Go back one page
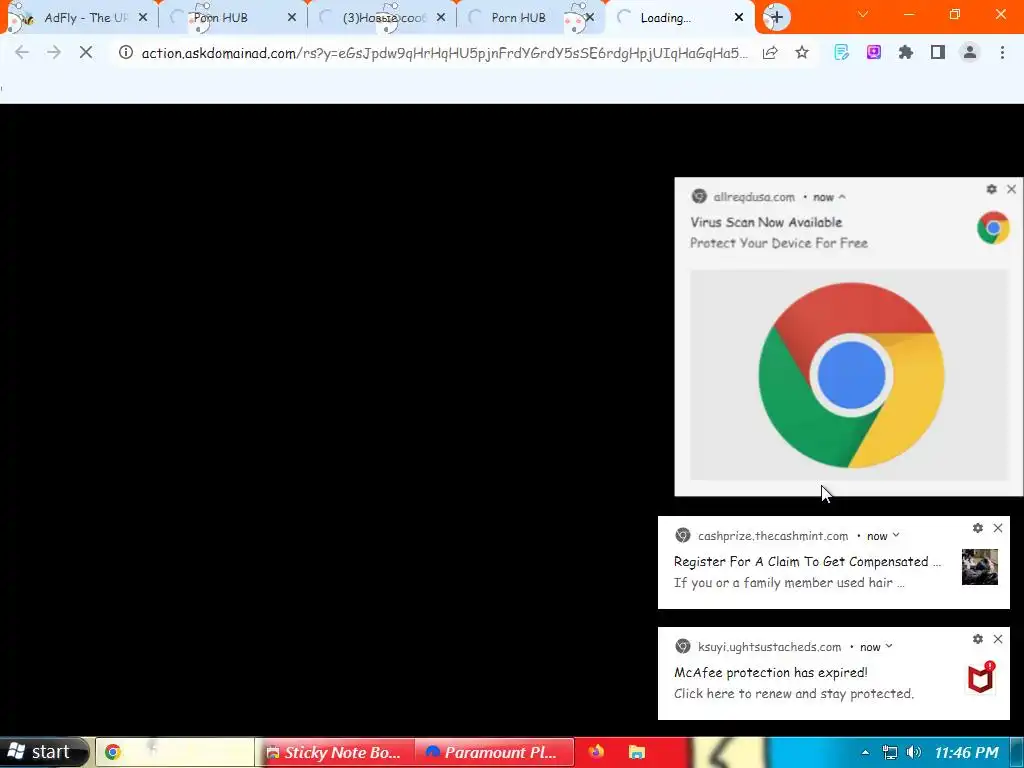This screenshot has height=768, width=1024. click(x=22, y=52)
